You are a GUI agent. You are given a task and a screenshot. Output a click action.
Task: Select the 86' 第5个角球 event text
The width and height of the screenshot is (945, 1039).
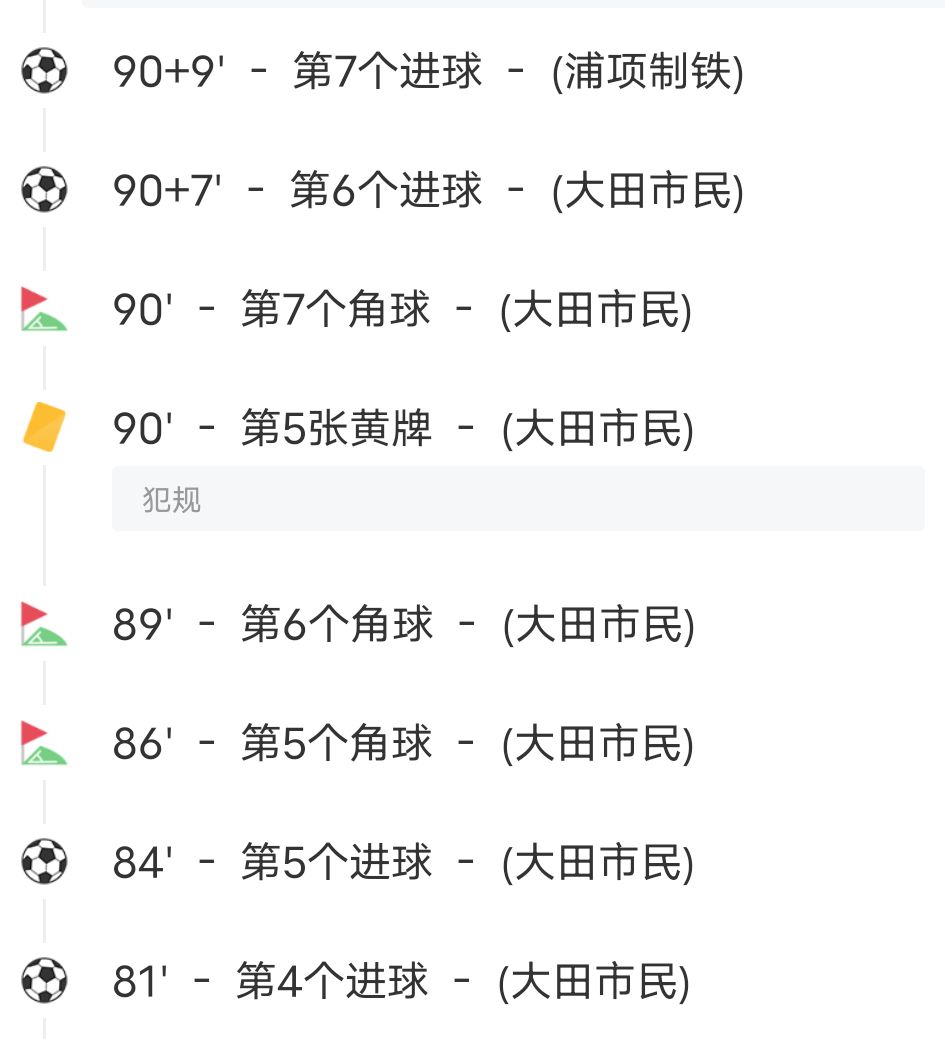click(337, 744)
